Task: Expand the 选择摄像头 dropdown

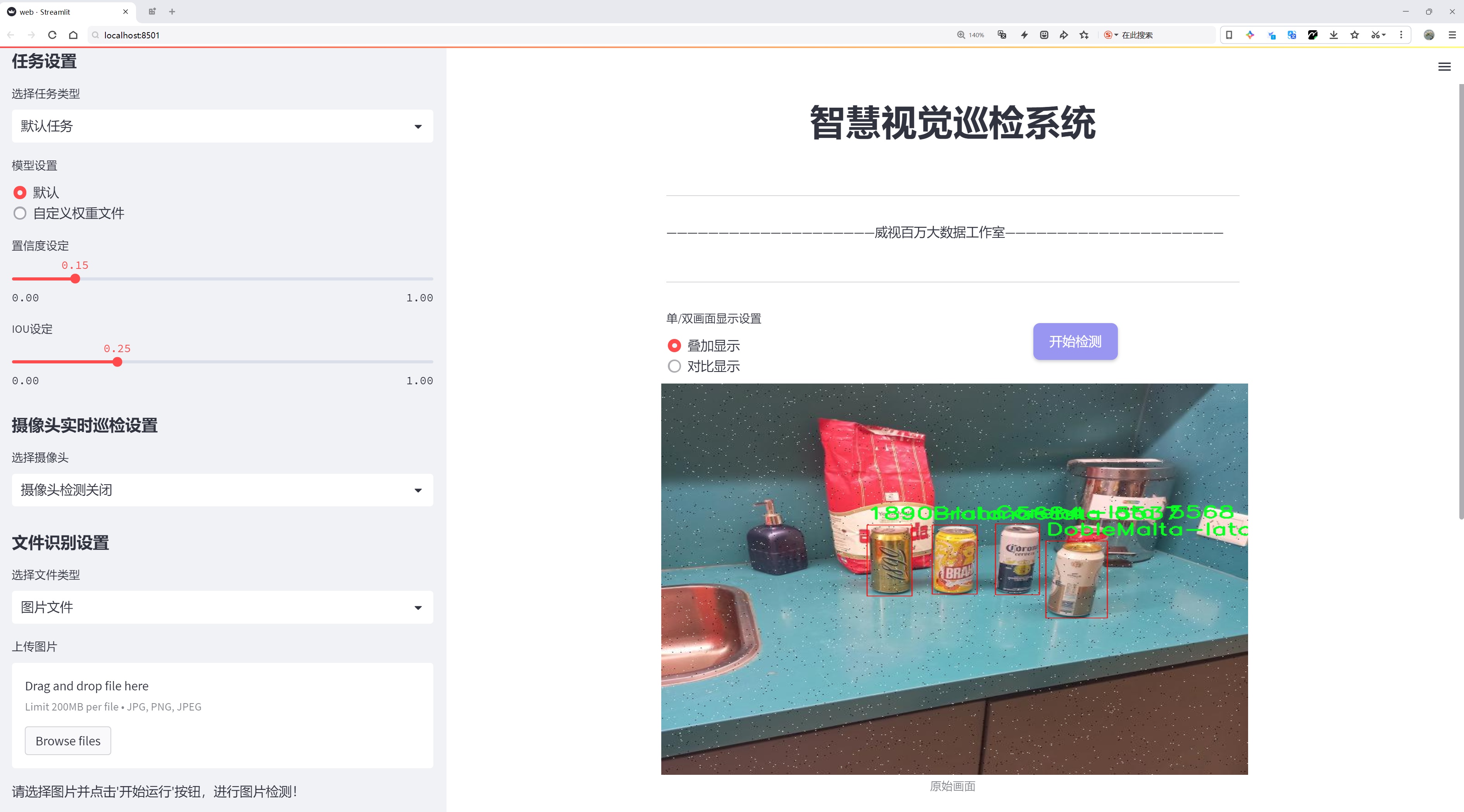Action: [222, 490]
